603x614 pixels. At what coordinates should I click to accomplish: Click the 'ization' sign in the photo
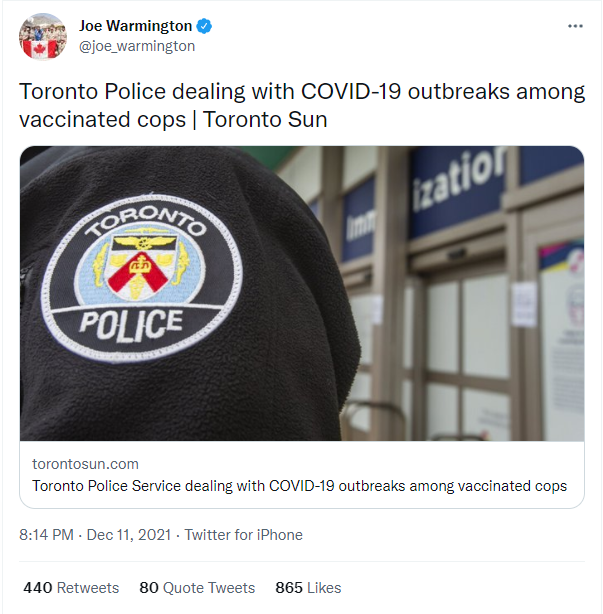coord(457,180)
